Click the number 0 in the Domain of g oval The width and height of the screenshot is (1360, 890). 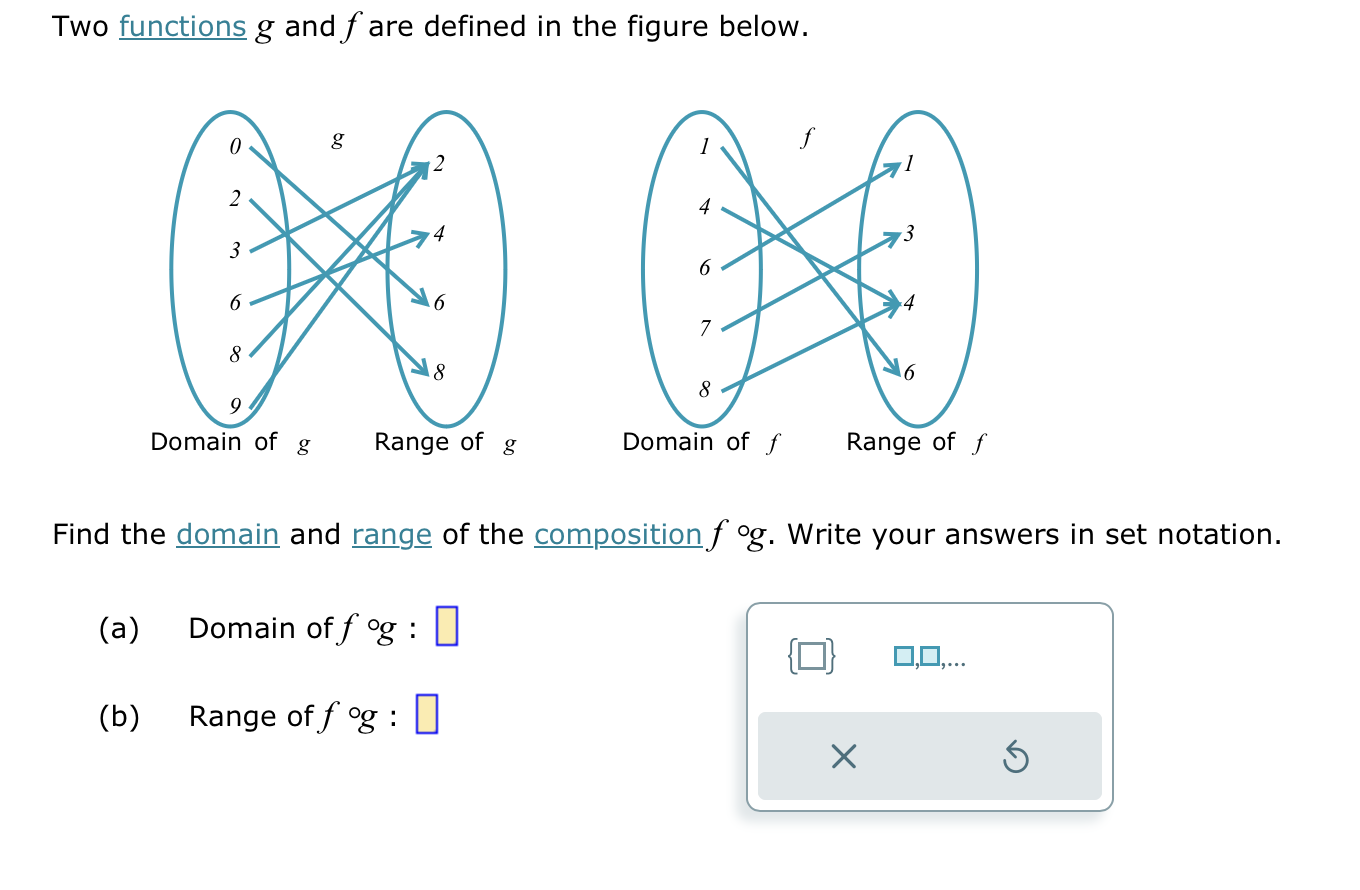point(233,147)
